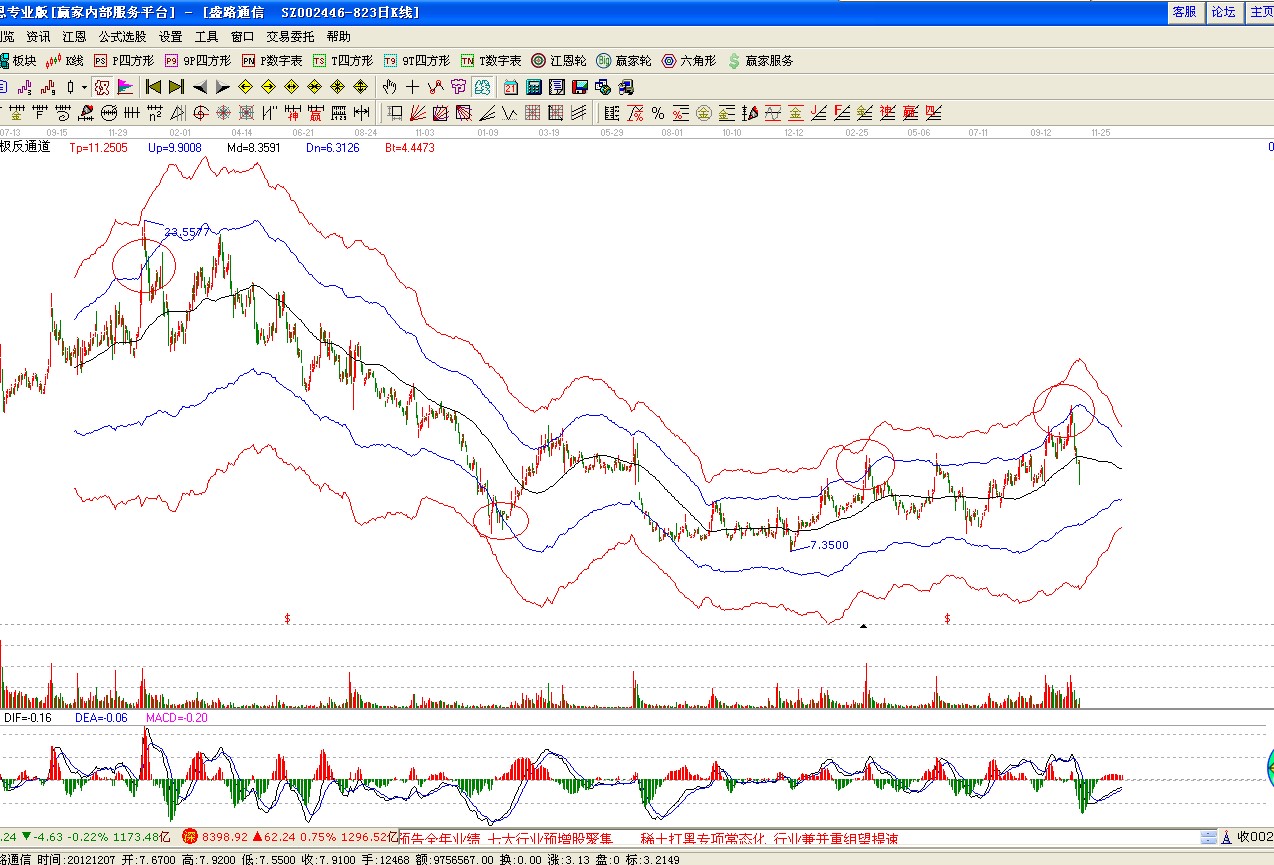Select the P四方形 tool
1274x865 pixels.
tap(116, 60)
